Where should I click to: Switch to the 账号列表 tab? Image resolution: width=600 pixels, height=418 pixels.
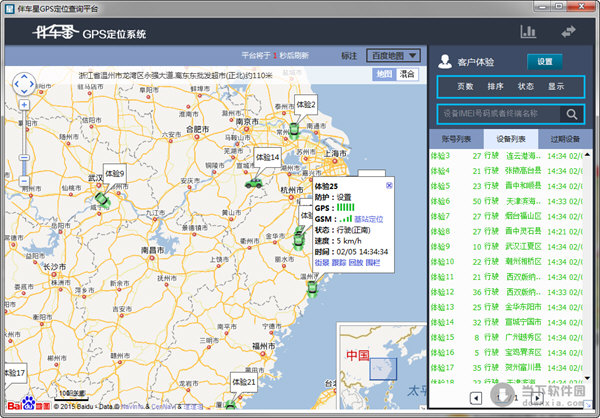click(457, 139)
